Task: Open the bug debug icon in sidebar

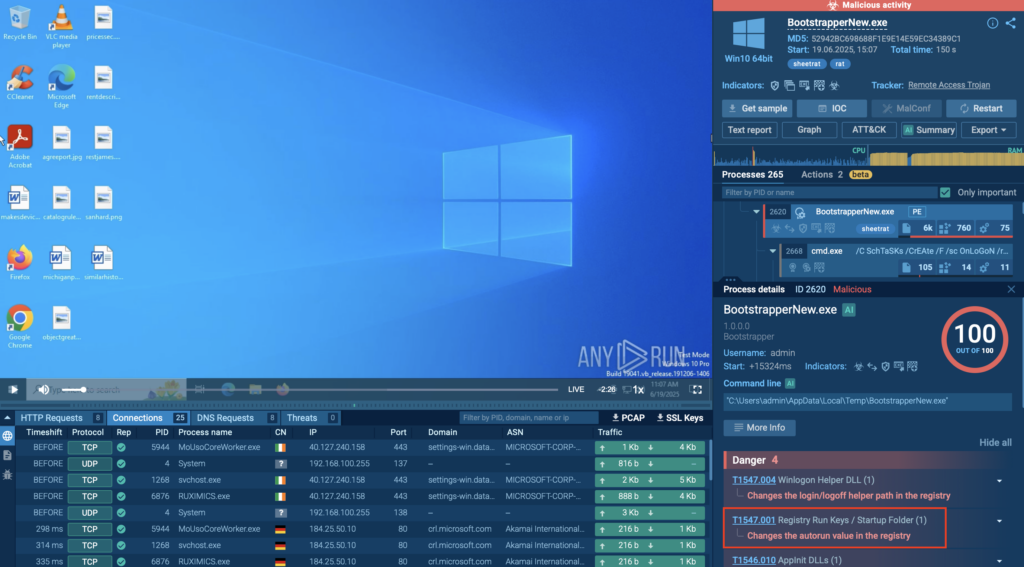Action: click(x=8, y=474)
